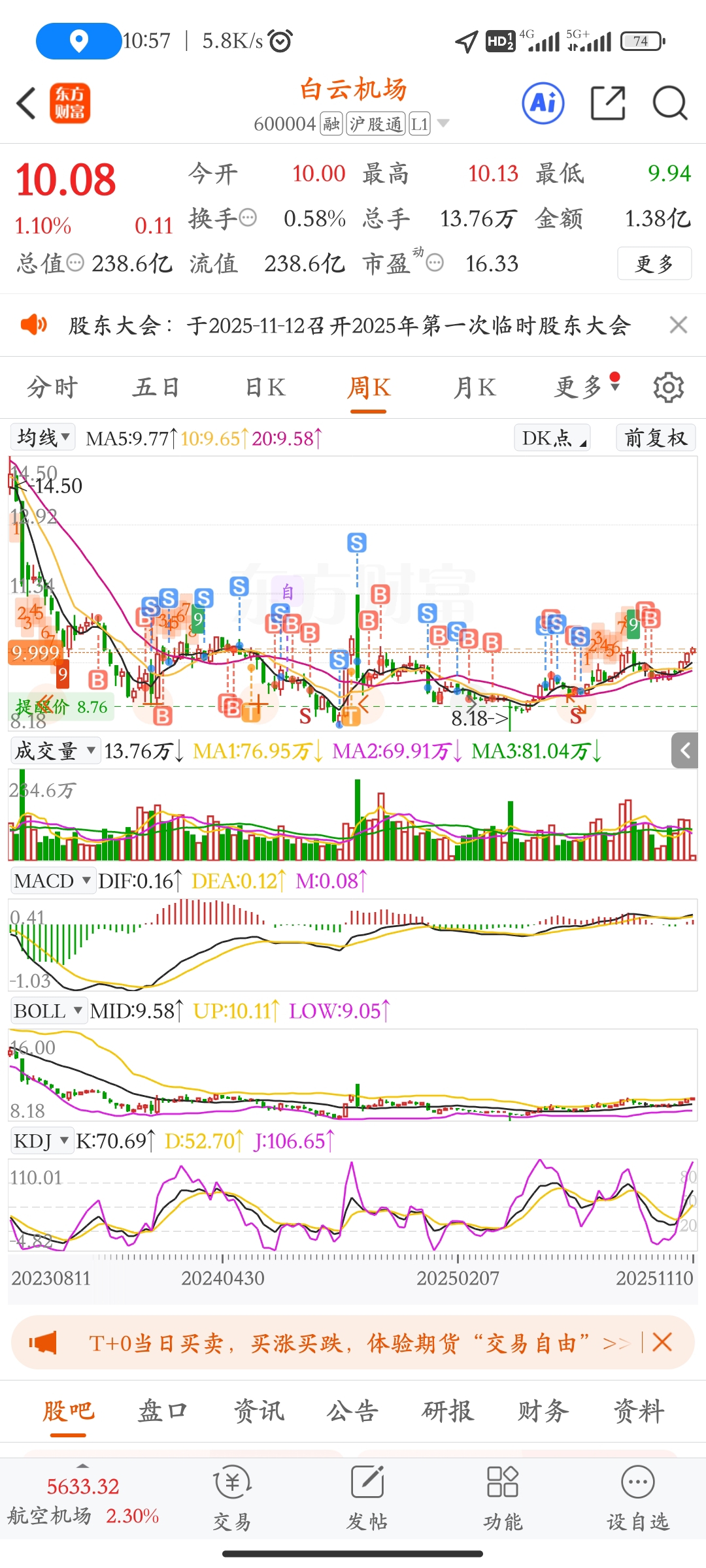This screenshot has height=1568, width=706.
Task: Dismiss the 股东大会 notice banner
Action: pos(679,325)
